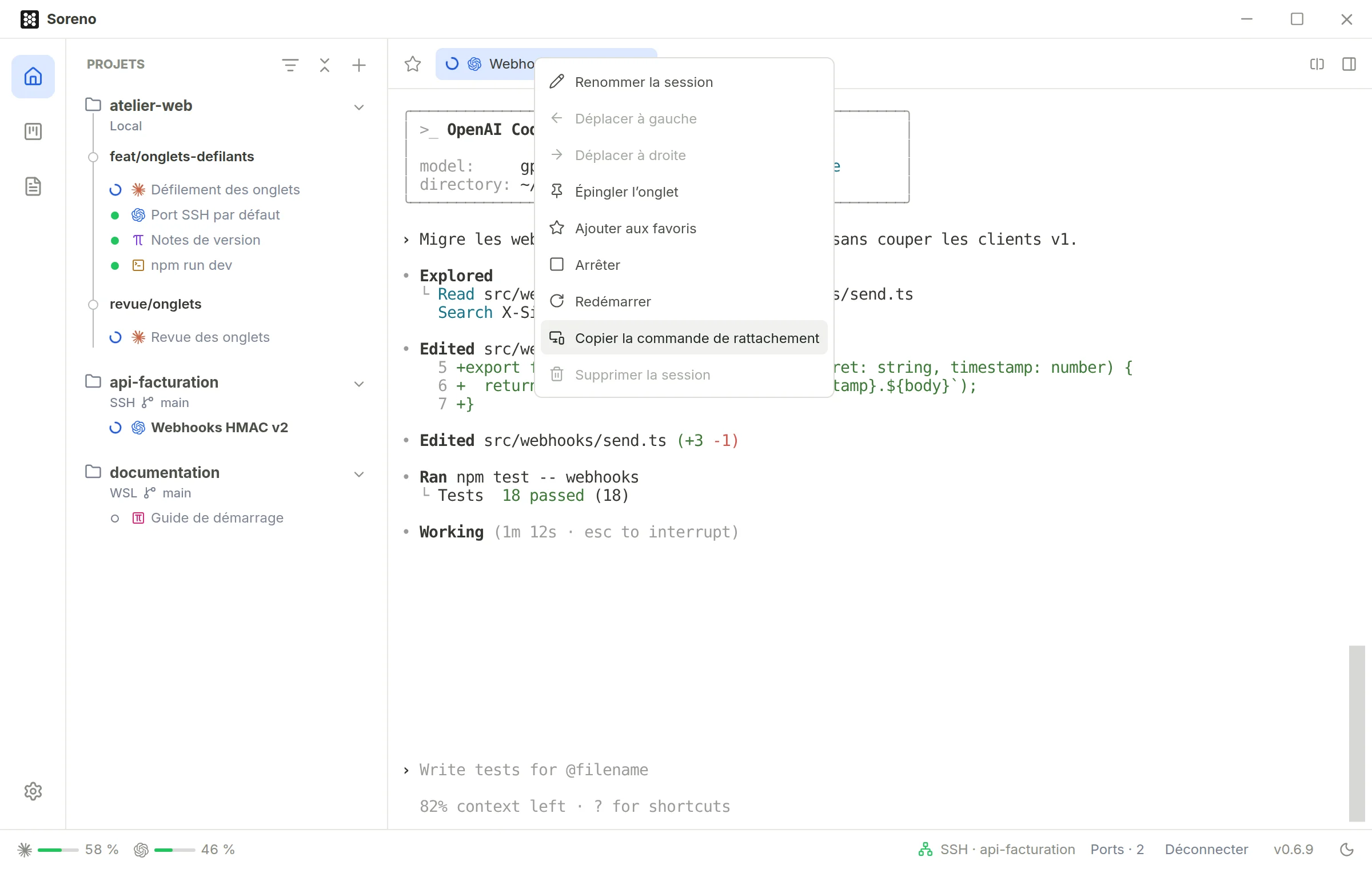Image resolution: width=1372 pixels, height=869 pixels.
Task: Choose Épingler l'onglet from the menu
Action: (684, 192)
